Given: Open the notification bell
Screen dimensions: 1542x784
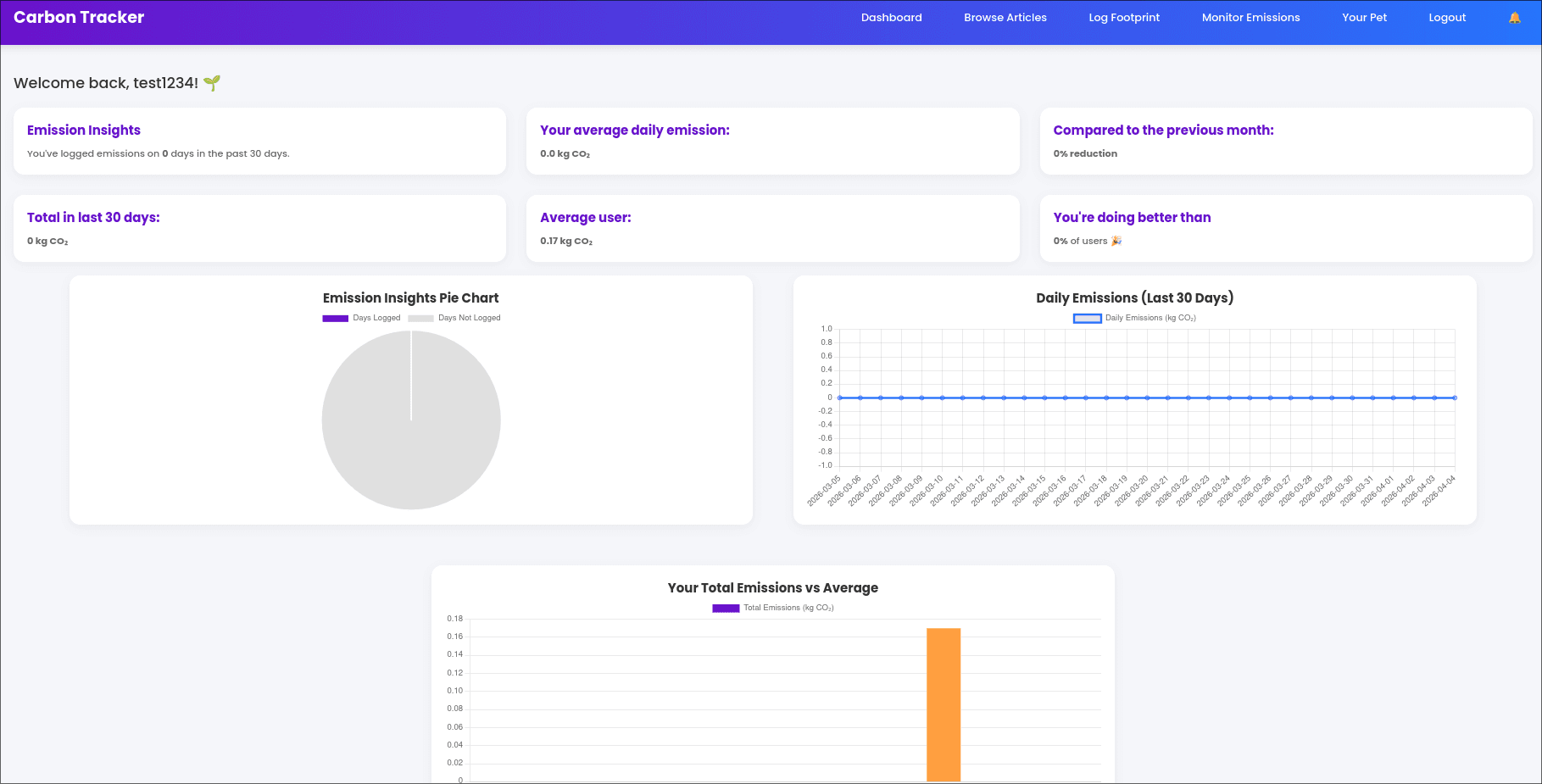Looking at the screenshot, I should (1514, 16).
